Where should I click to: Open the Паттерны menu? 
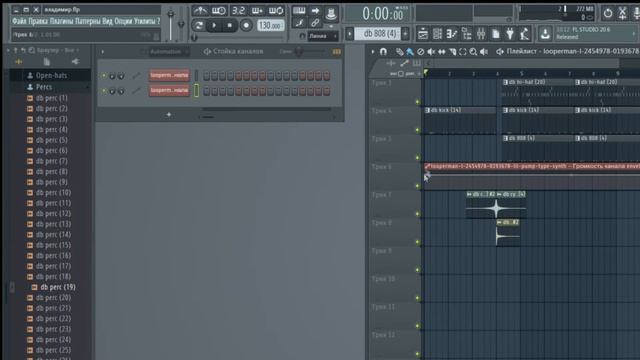[x=88, y=21]
